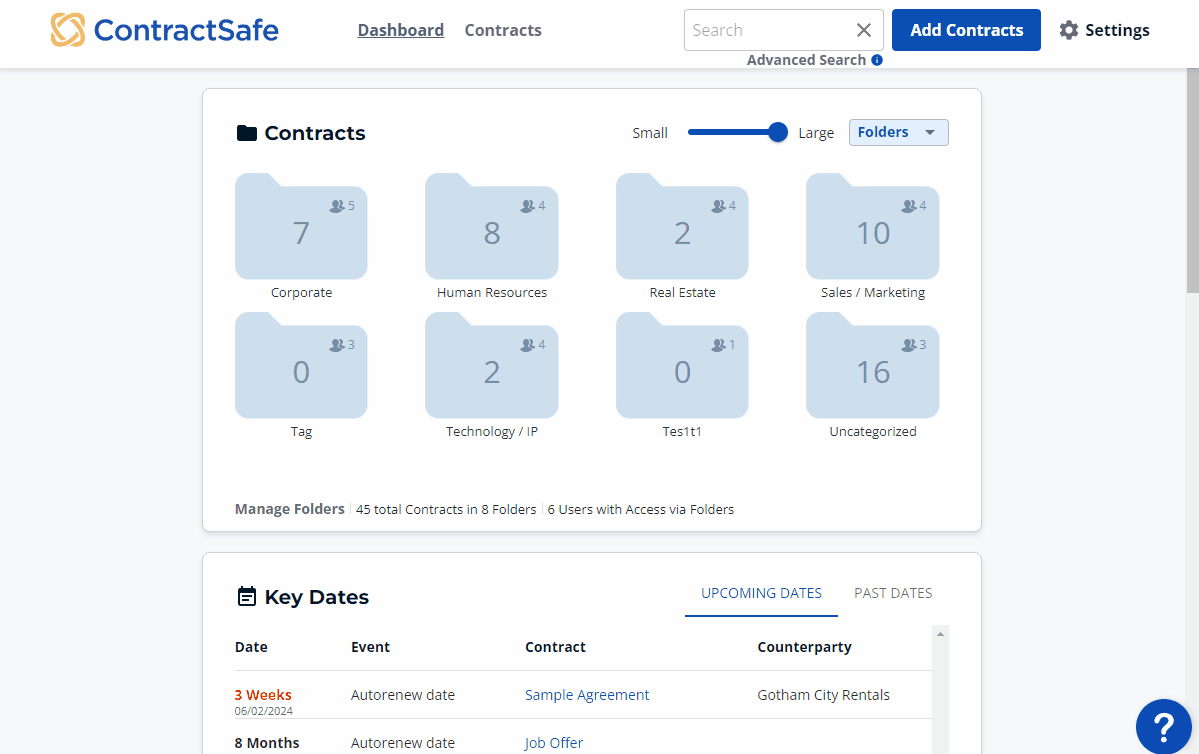Click the ContractSafe logo
The width and height of the screenshot is (1199, 754).
[x=165, y=30]
